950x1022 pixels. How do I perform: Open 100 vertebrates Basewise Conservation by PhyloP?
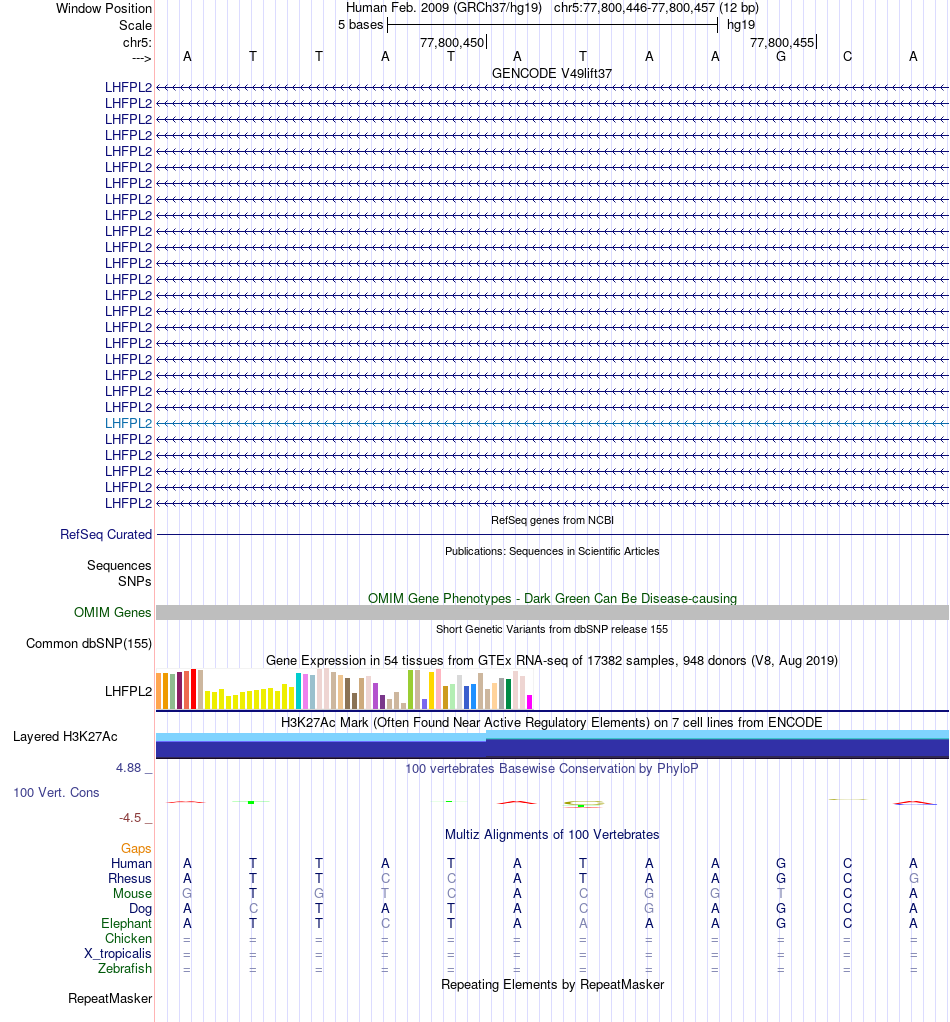[x=552, y=768]
